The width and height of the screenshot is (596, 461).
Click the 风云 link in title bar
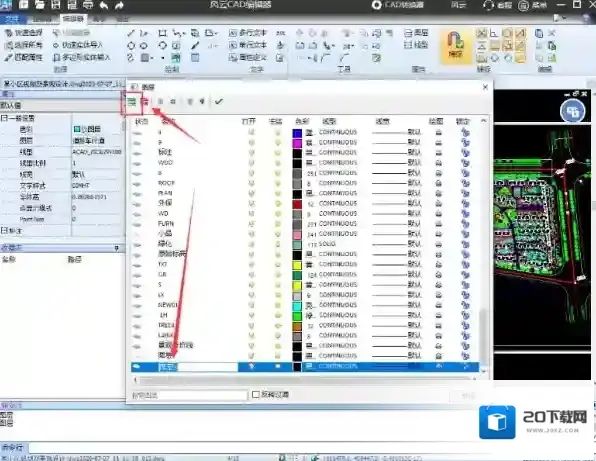coord(458,5)
